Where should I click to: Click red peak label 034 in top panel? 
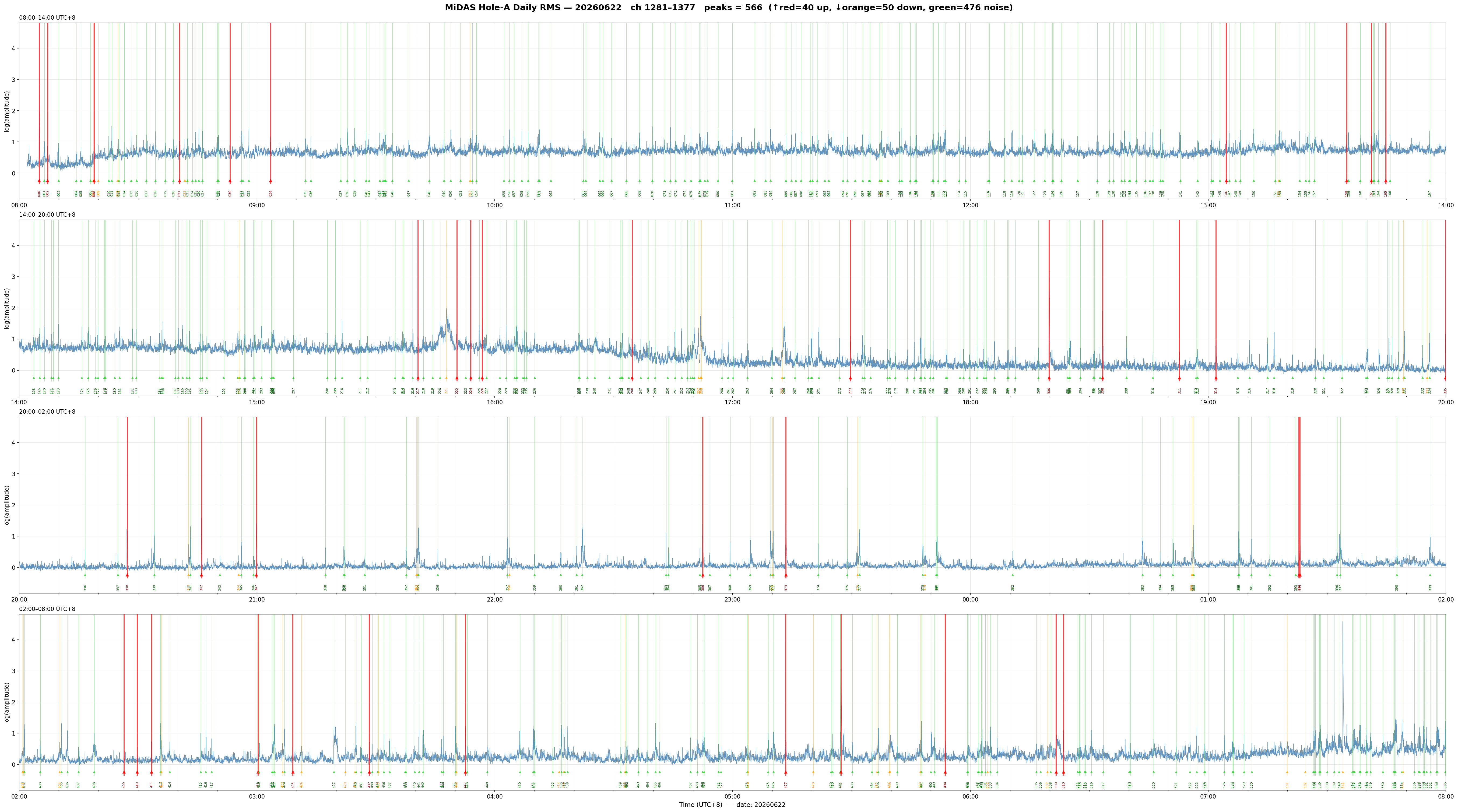coord(270,194)
